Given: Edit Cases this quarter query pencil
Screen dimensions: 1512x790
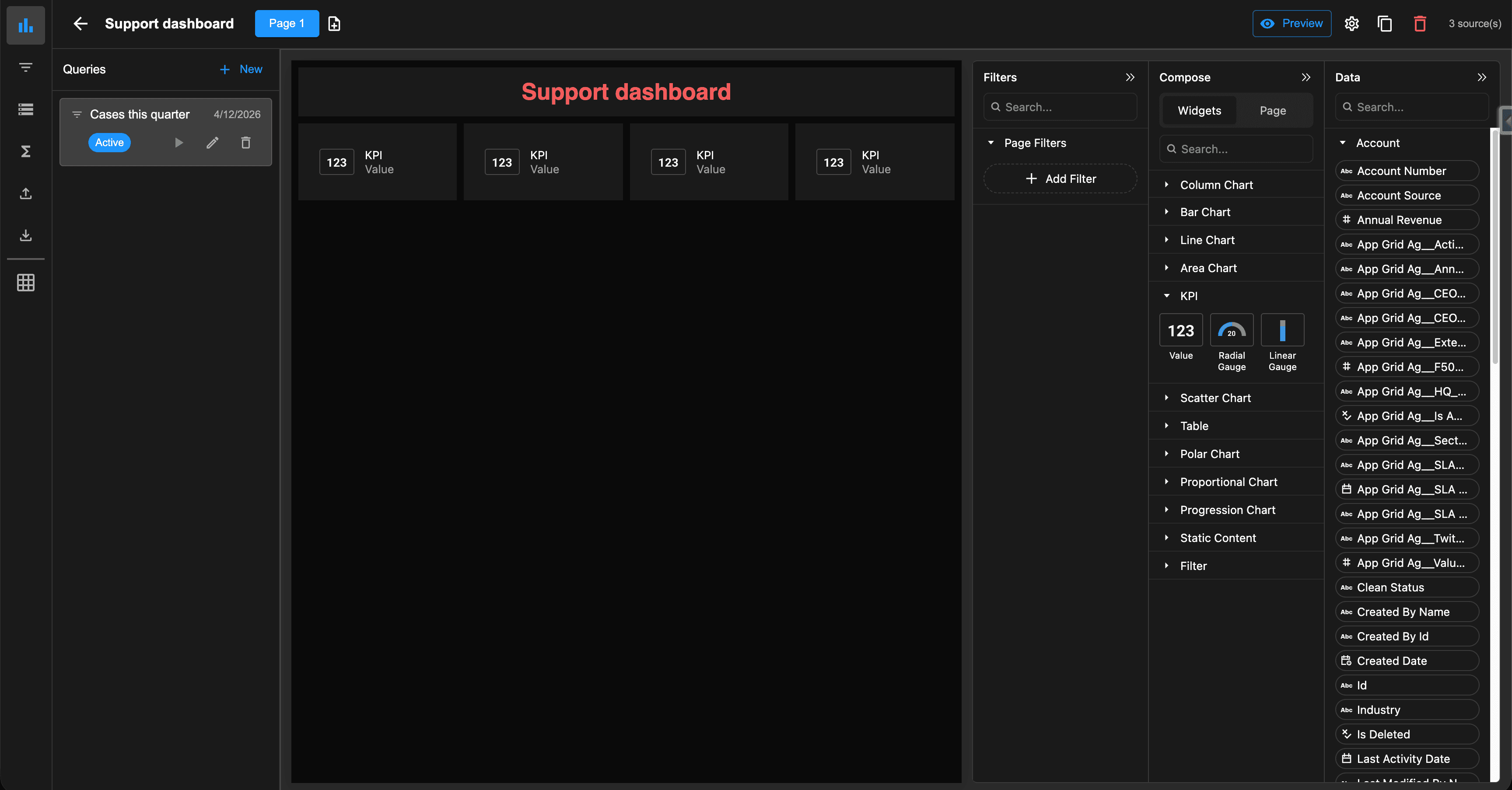Looking at the screenshot, I should [213, 143].
